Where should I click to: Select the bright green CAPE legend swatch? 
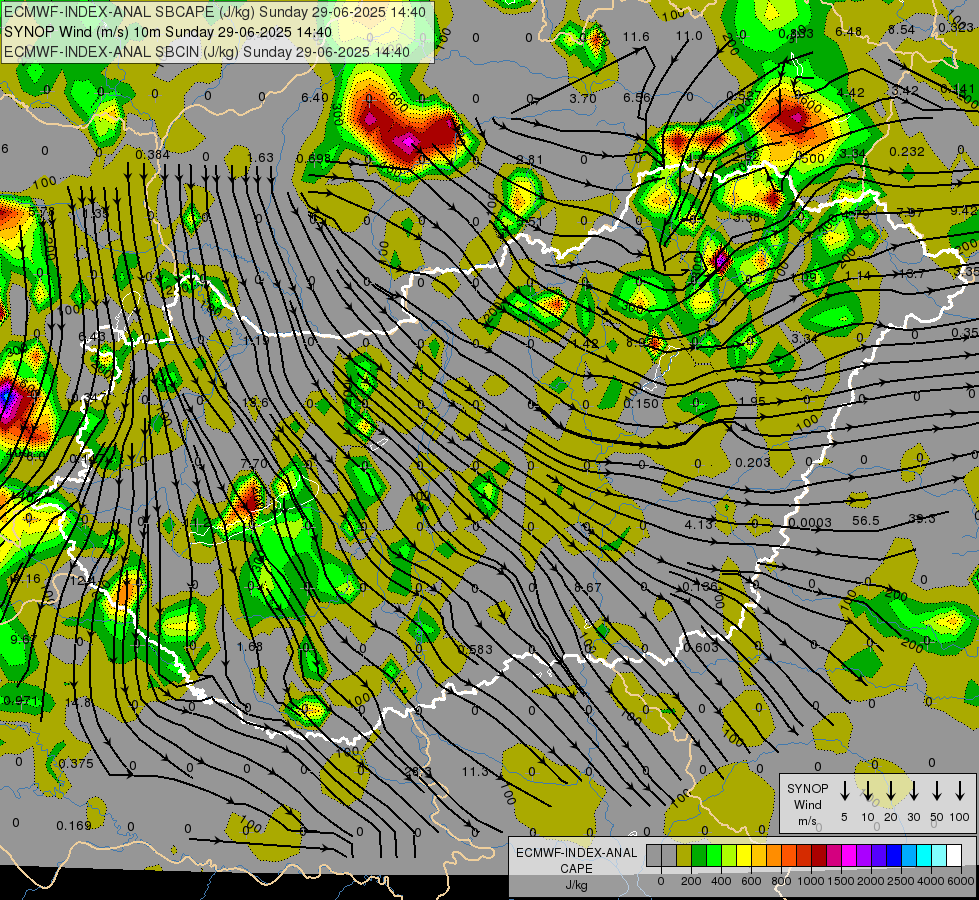coord(714,856)
